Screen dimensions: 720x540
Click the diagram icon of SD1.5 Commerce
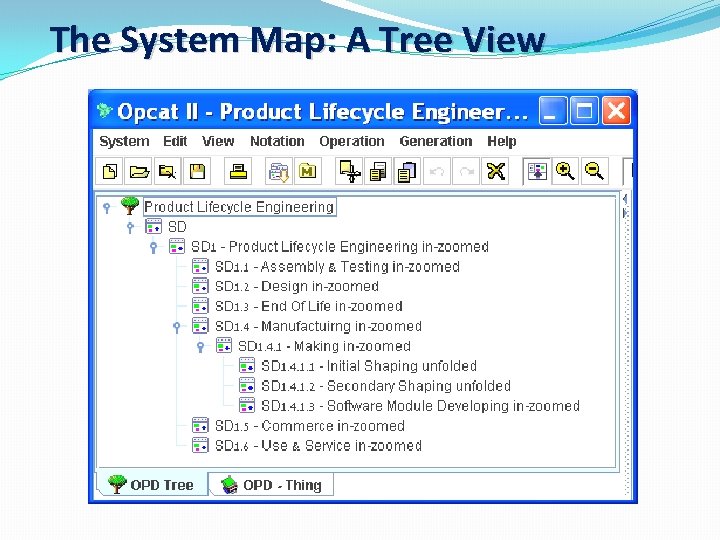click(200, 426)
